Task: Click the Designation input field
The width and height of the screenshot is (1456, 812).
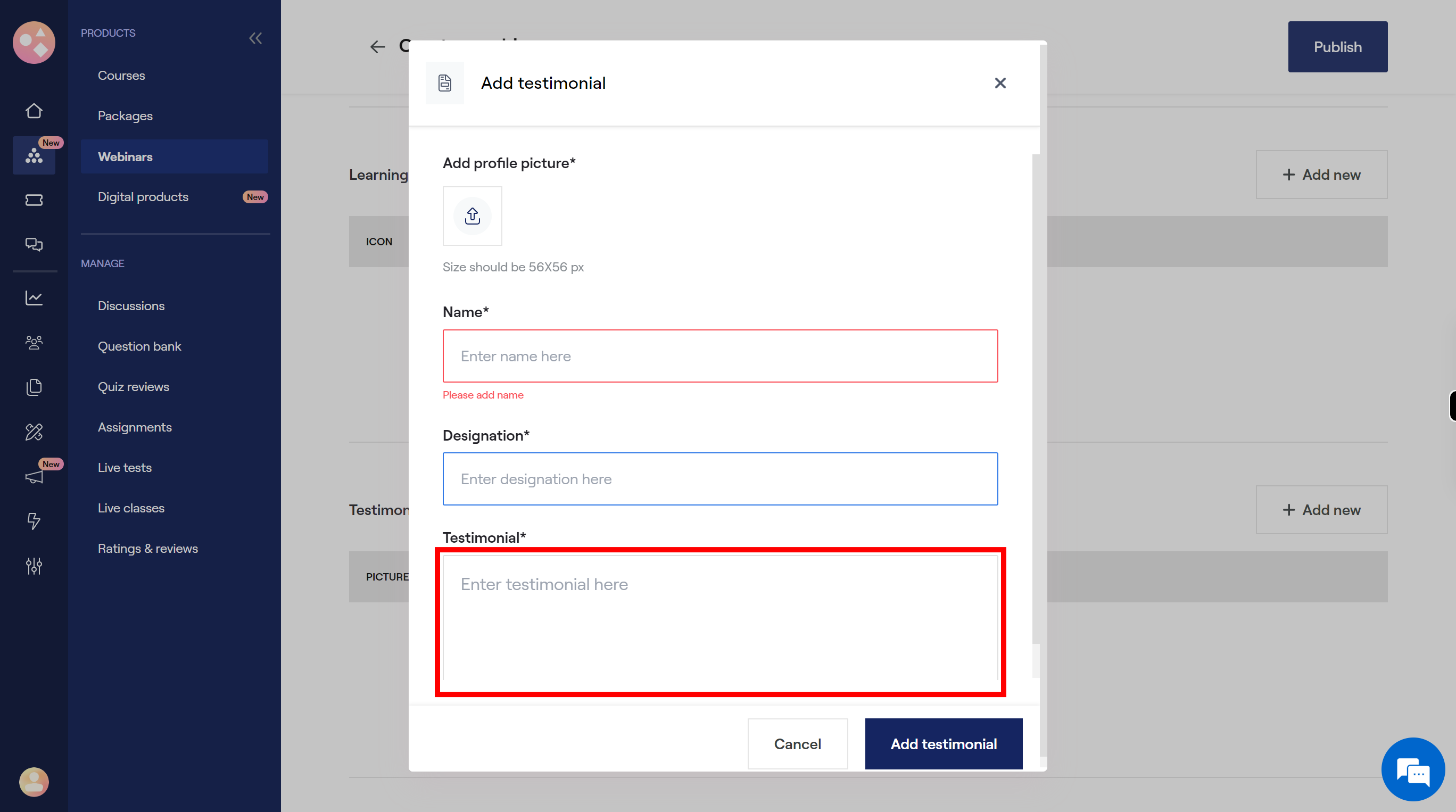Action: (720, 478)
